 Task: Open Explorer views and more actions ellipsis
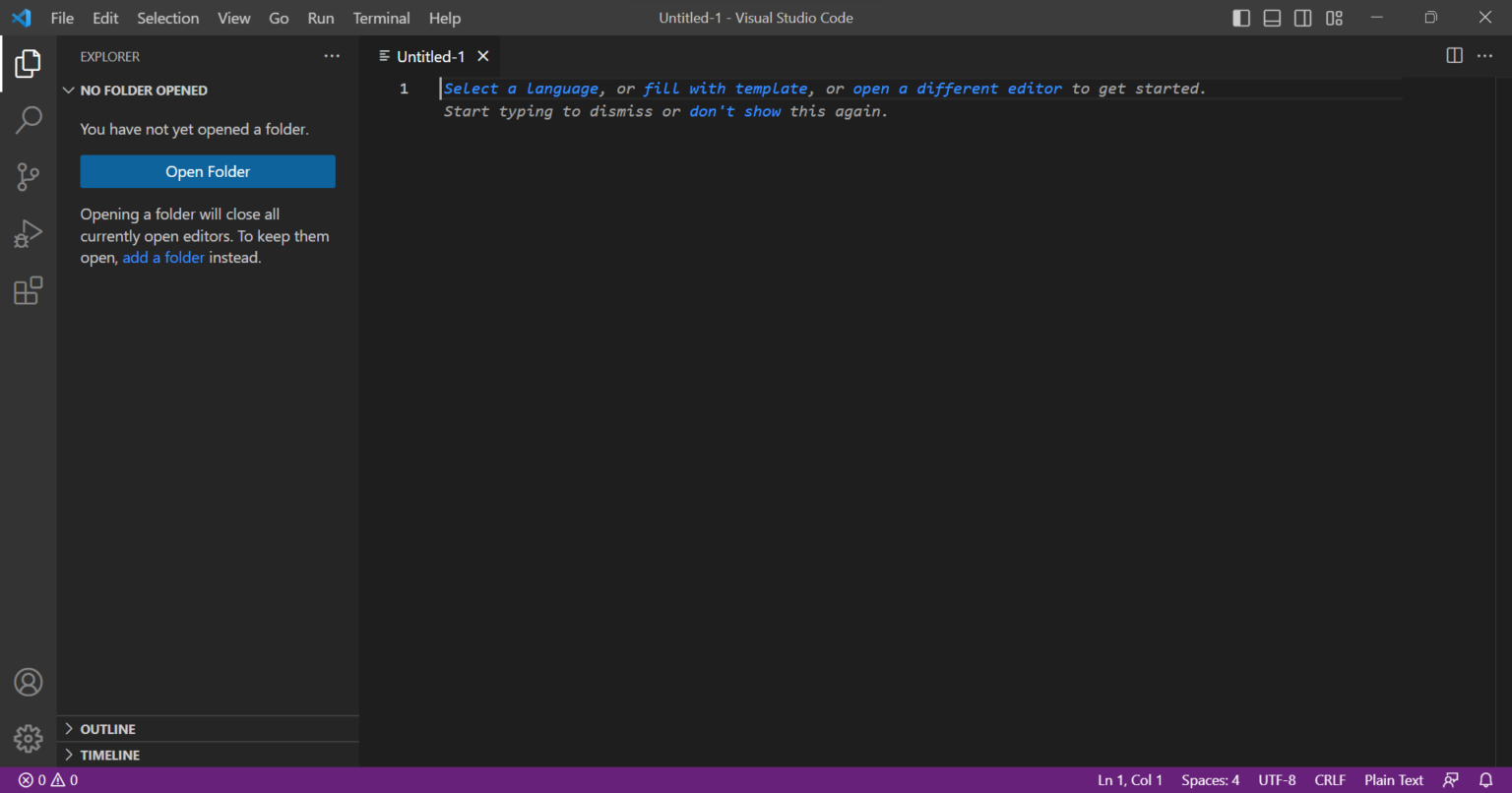(x=332, y=56)
